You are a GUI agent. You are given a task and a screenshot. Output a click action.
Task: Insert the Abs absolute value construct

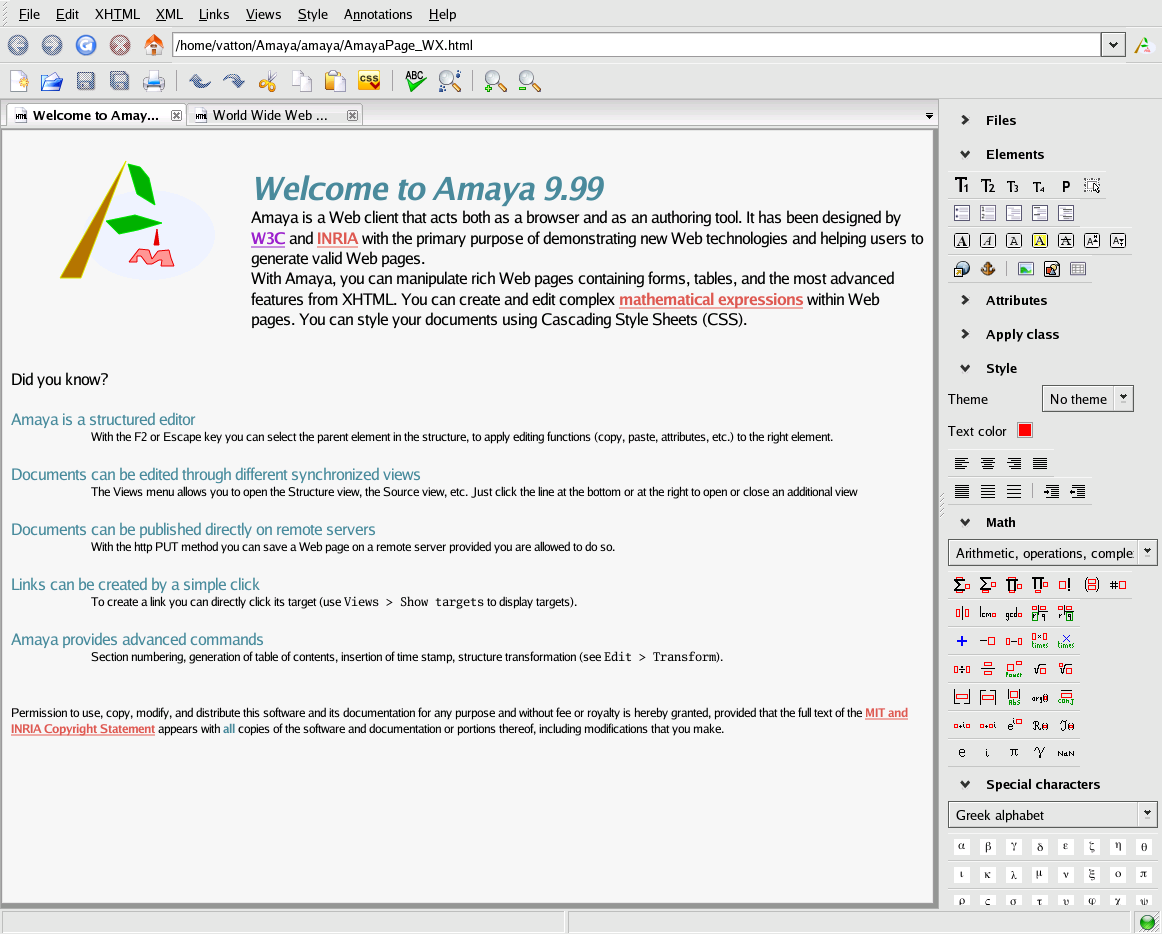1013,698
